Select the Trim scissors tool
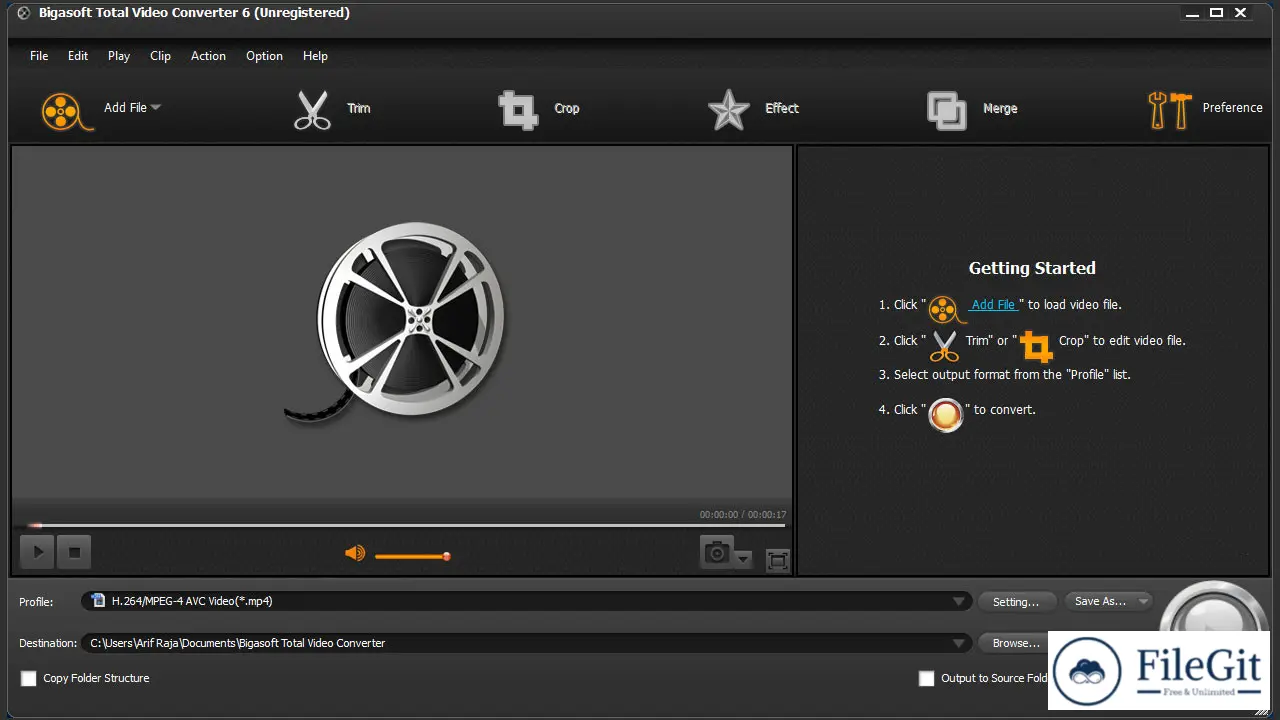The height and width of the screenshot is (720, 1280). point(312,110)
